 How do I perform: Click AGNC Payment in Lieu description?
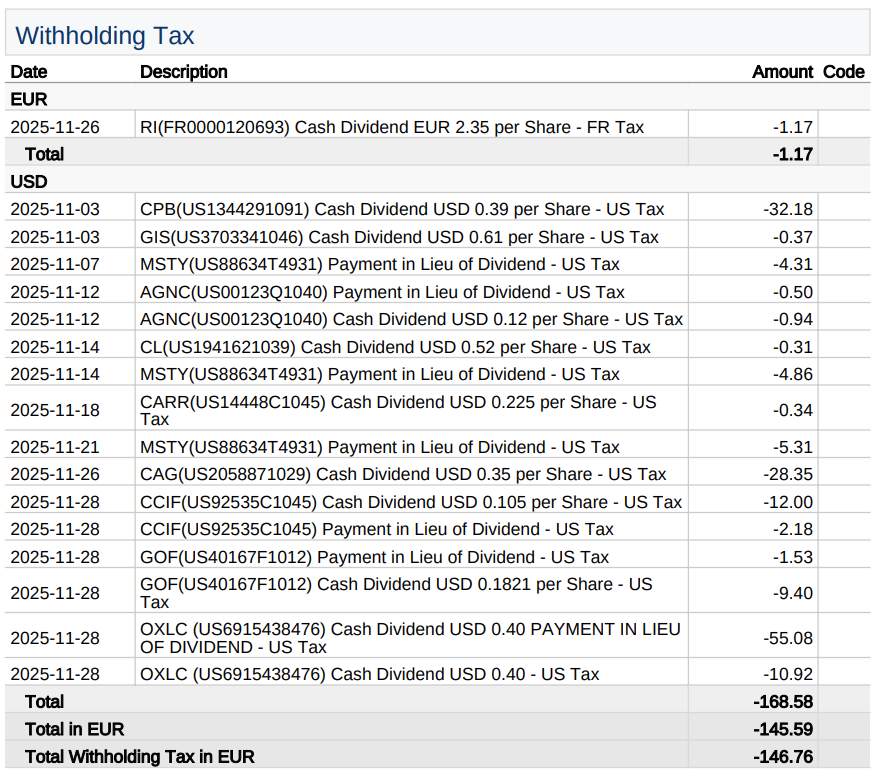(x=382, y=292)
